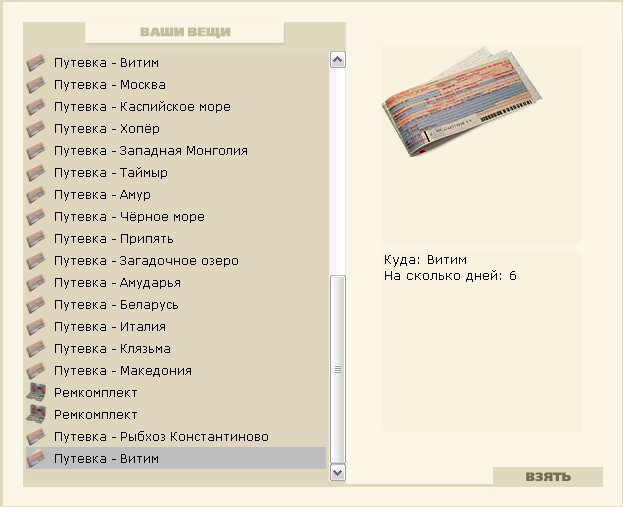This screenshot has width=623, height=507.
Task: Click ticket icon beside Путевка - Загадочное озеро
Action: (x=36, y=261)
